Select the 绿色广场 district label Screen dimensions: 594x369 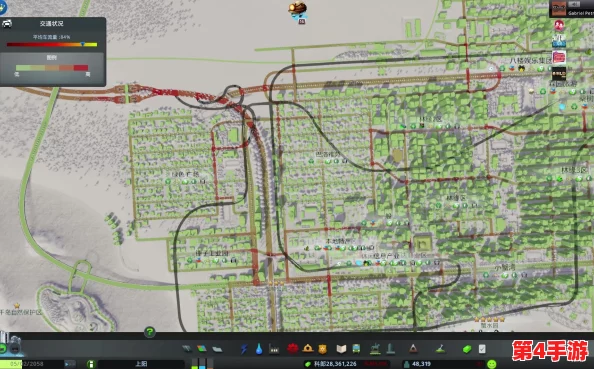pos(185,174)
